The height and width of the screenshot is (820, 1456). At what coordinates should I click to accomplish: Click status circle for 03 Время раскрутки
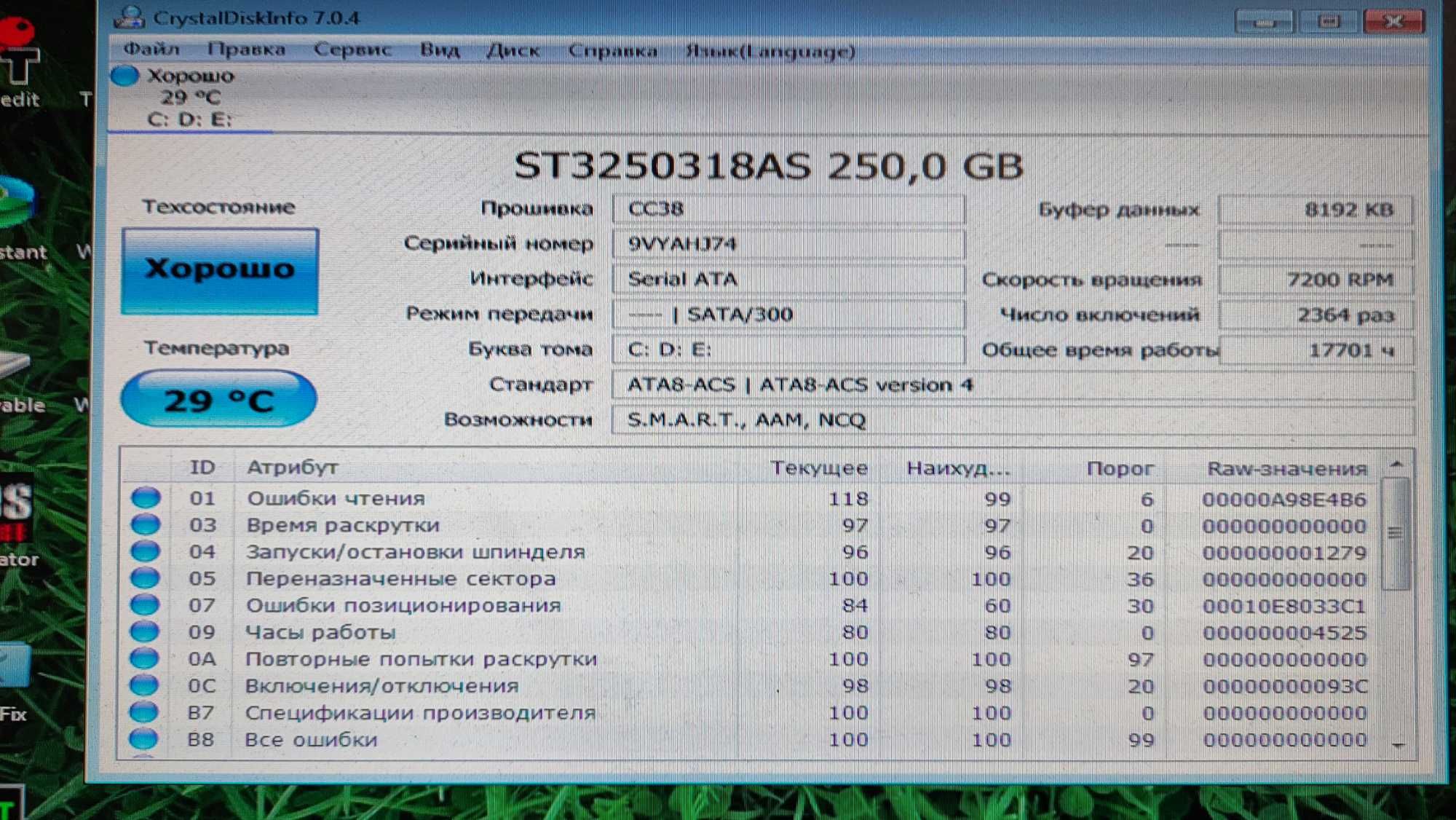(x=146, y=524)
